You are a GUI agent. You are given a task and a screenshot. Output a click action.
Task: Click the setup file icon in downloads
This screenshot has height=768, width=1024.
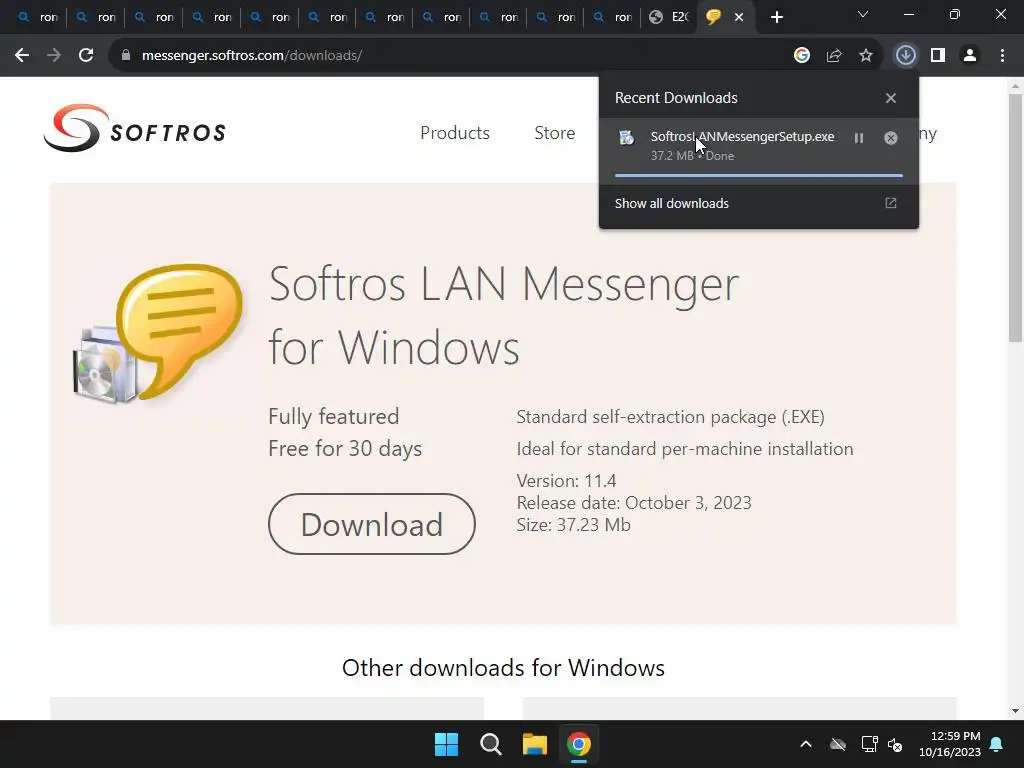point(627,138)
